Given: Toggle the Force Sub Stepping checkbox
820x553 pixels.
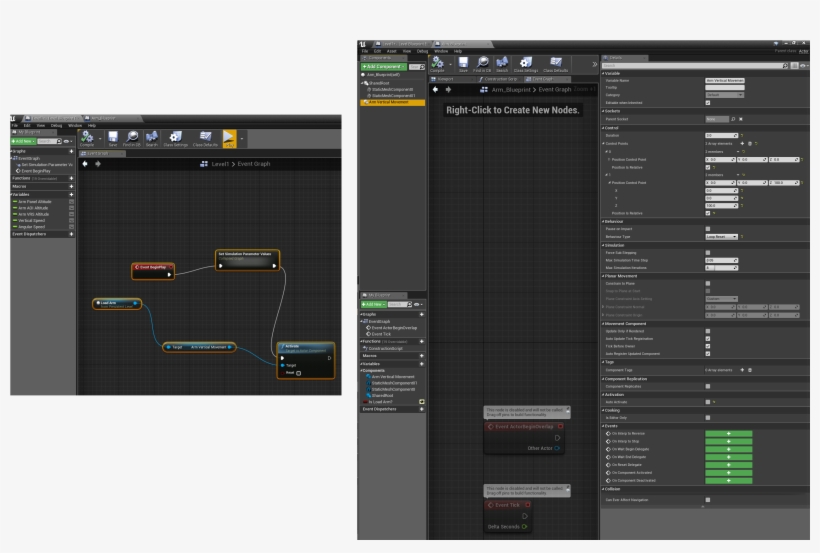Looking at the screenshot, I should [708, 252].
